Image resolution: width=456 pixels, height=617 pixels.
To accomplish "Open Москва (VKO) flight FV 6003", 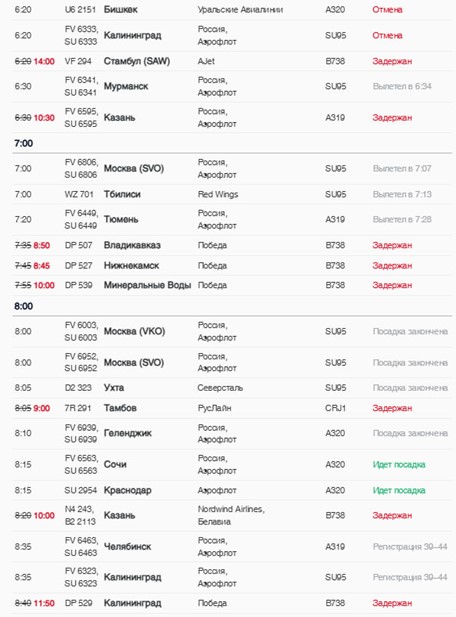I will (232, 331).
